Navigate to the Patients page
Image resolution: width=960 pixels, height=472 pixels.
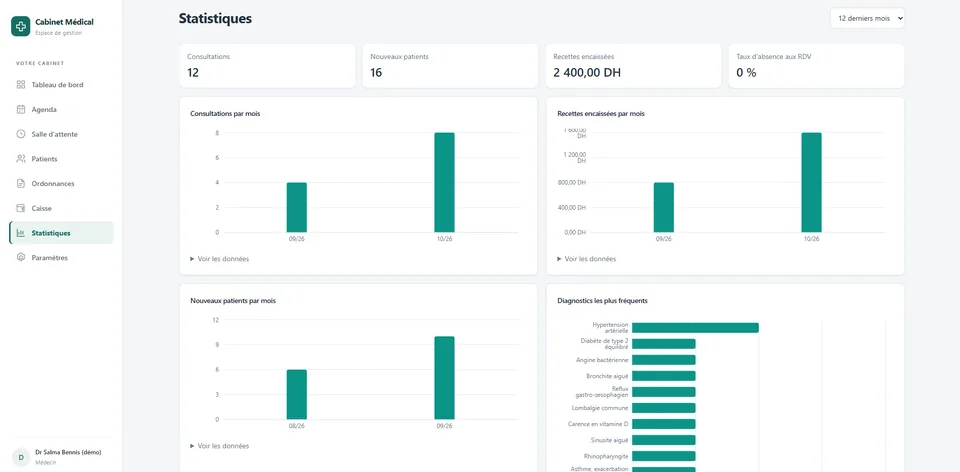coord(61,159)
